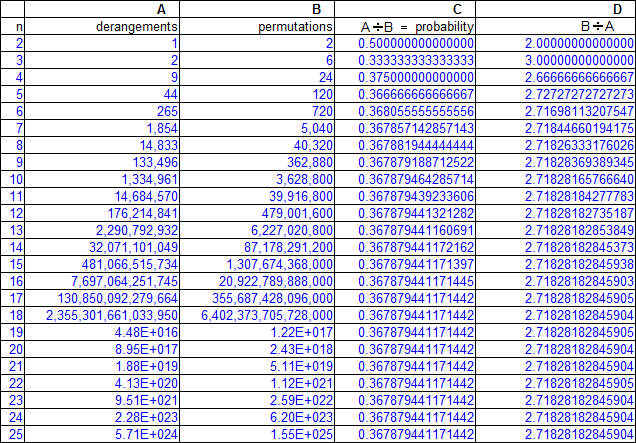Select probability cell 0.333333333333333

(x=405, y=60)
